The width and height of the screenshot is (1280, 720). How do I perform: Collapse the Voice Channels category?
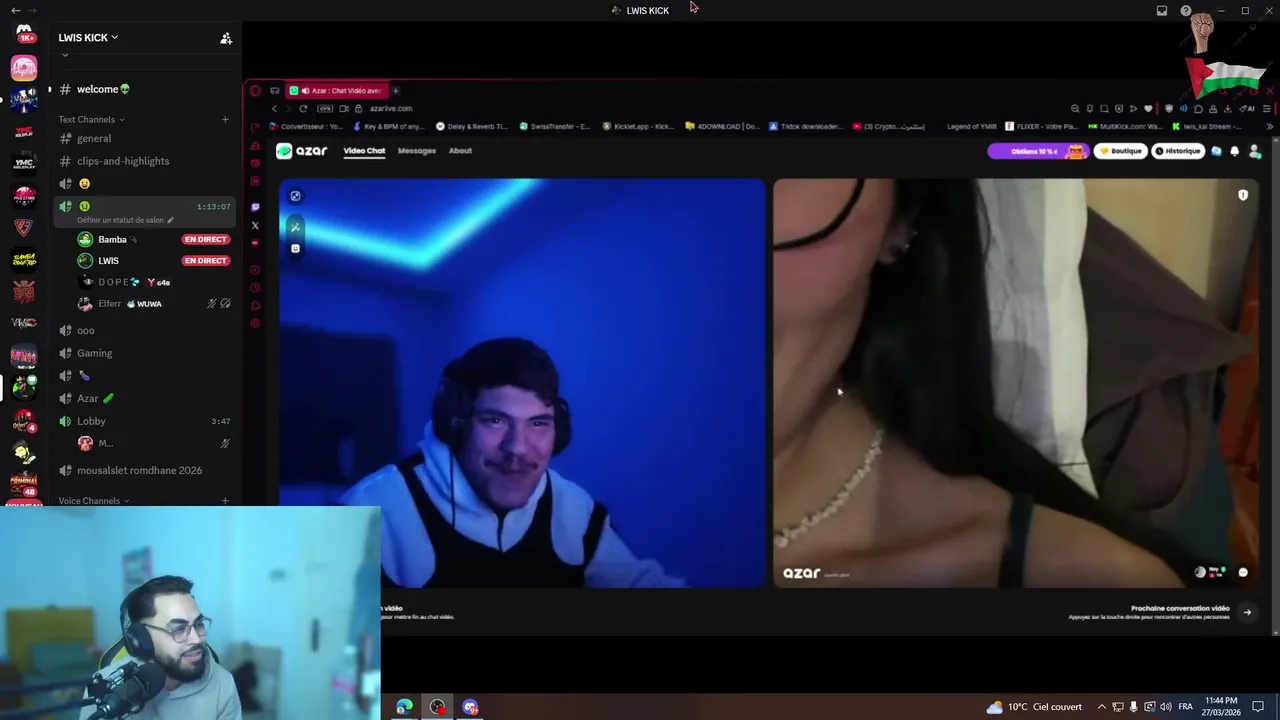[x=93, y=501]
